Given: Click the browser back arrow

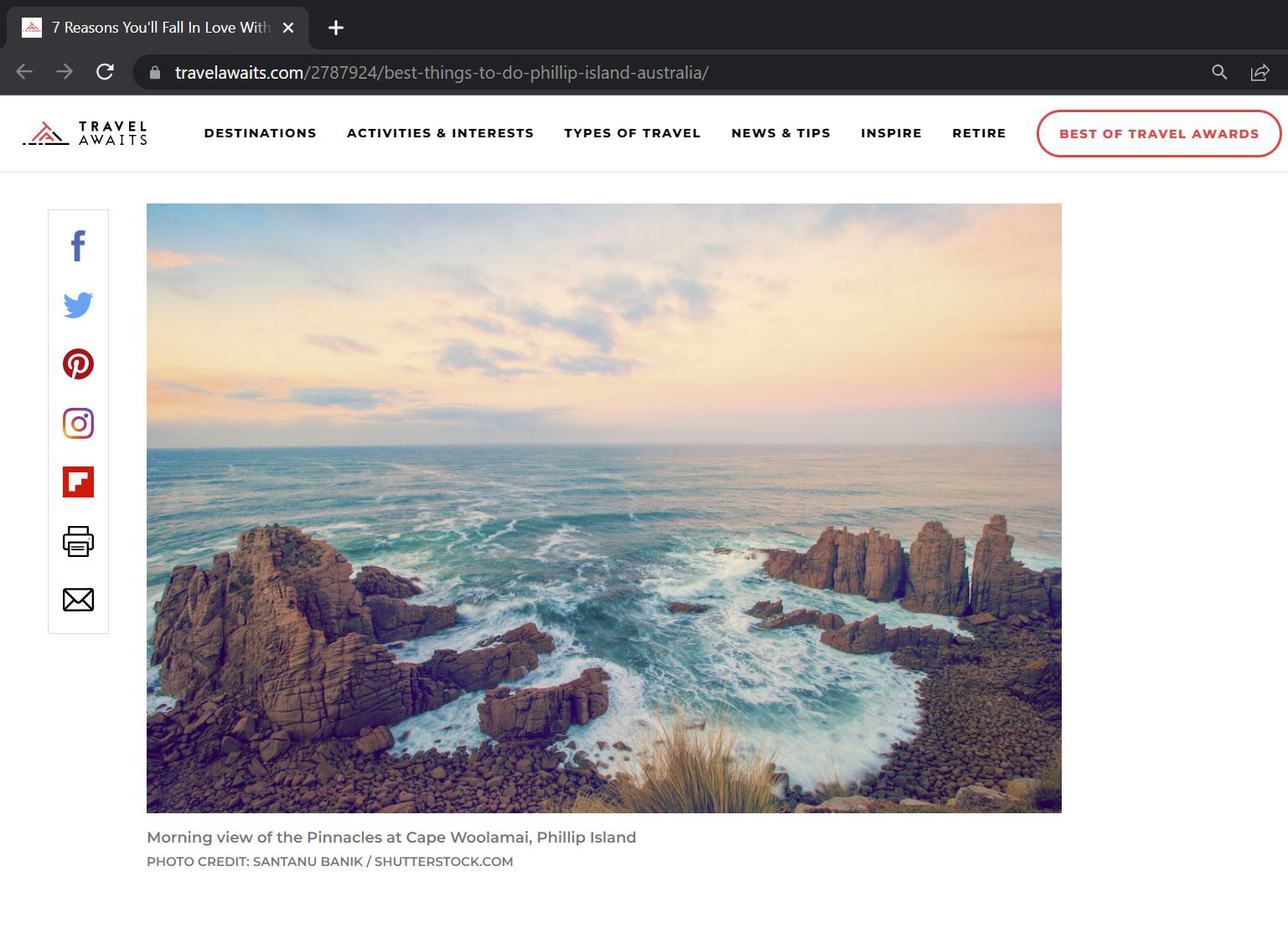Looking at the screenshot, I should tap(24, 72).
